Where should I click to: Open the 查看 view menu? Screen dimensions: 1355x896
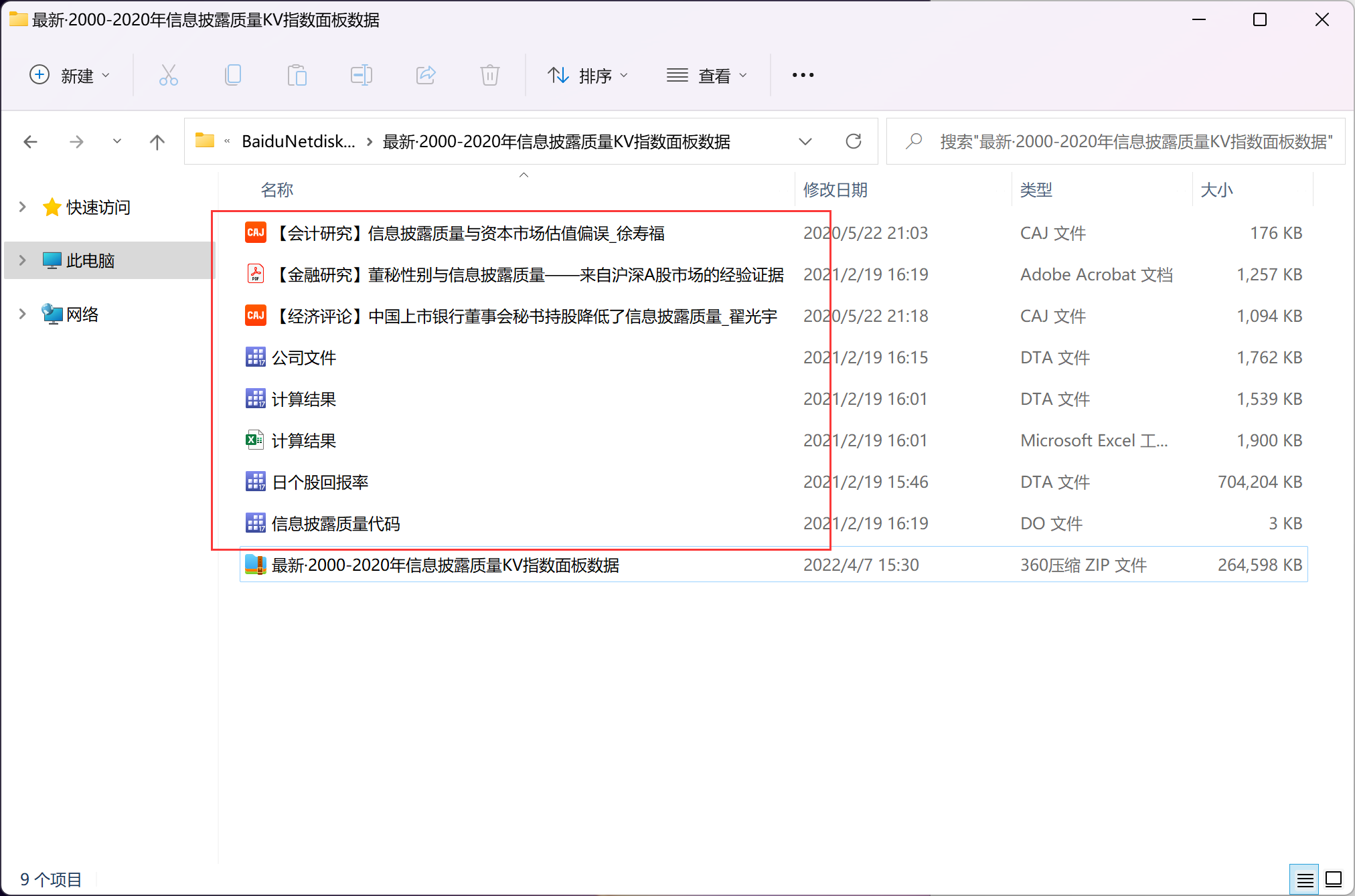click(707, 76)
